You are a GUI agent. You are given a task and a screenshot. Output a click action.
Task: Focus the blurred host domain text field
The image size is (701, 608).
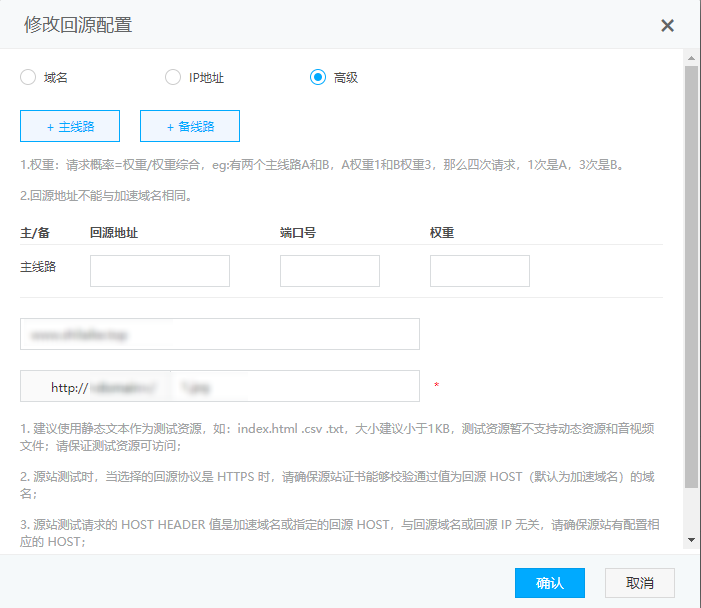tap(220, 334)
